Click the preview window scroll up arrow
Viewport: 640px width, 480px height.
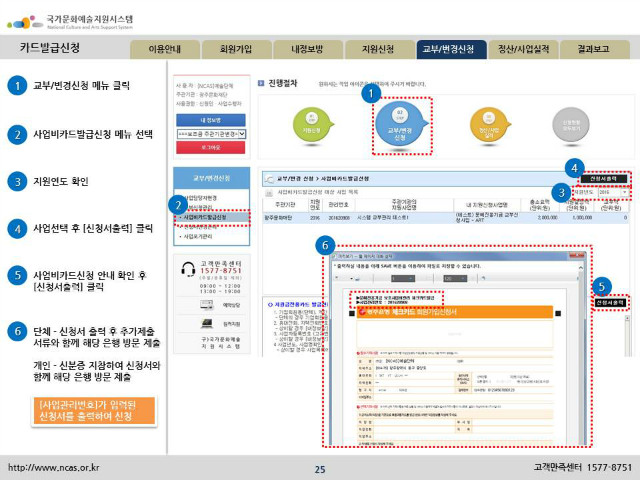[581, 268]
